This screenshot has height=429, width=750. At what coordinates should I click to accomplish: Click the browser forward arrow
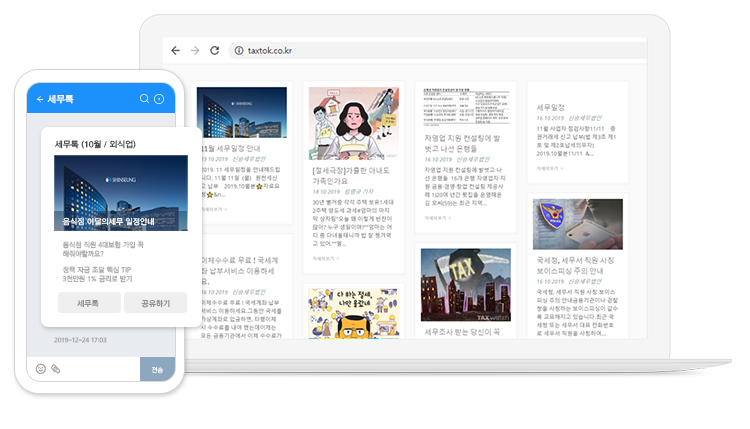click(x=195, y=50)
